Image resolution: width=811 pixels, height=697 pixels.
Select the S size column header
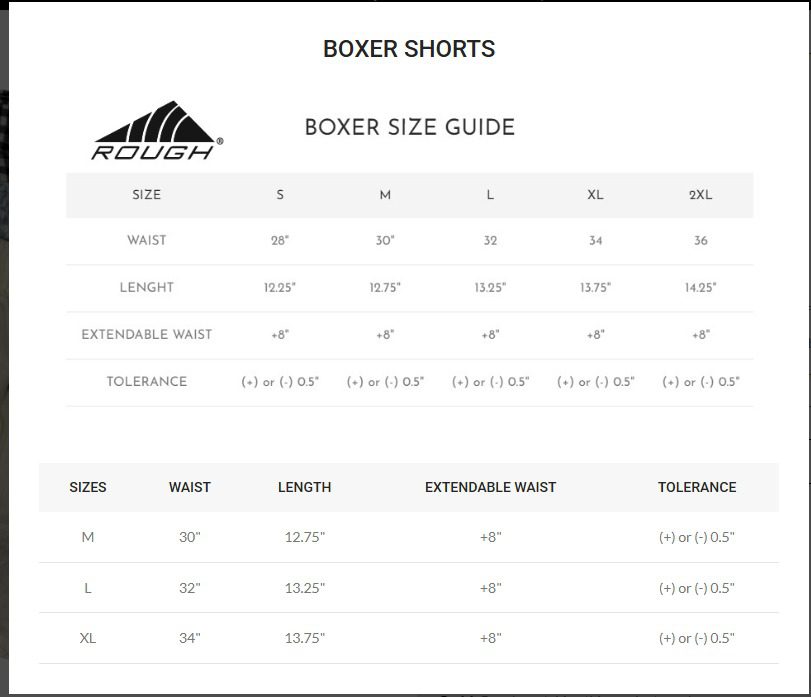(280, 195)
